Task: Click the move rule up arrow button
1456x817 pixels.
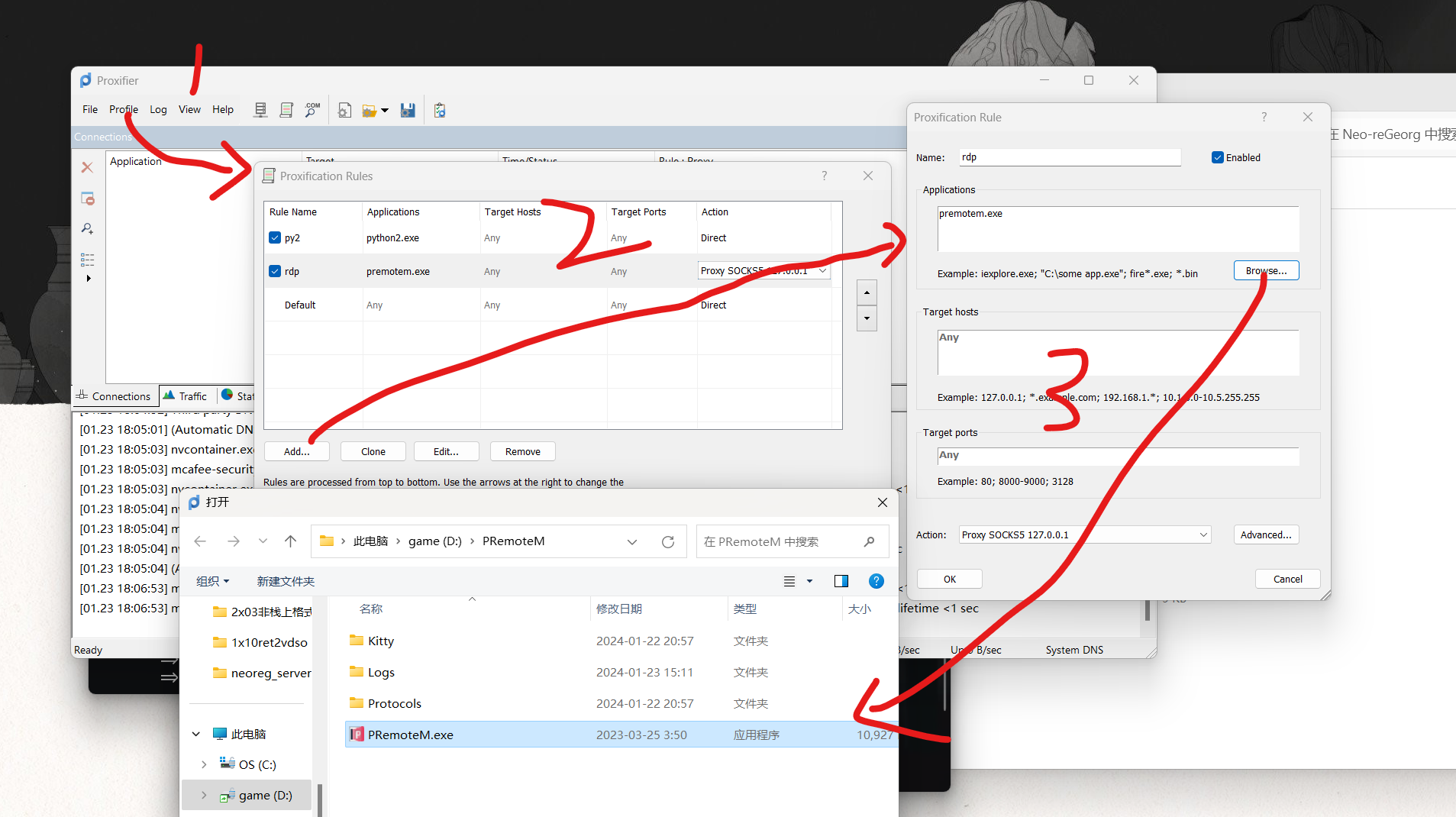Action: (867, 292)
